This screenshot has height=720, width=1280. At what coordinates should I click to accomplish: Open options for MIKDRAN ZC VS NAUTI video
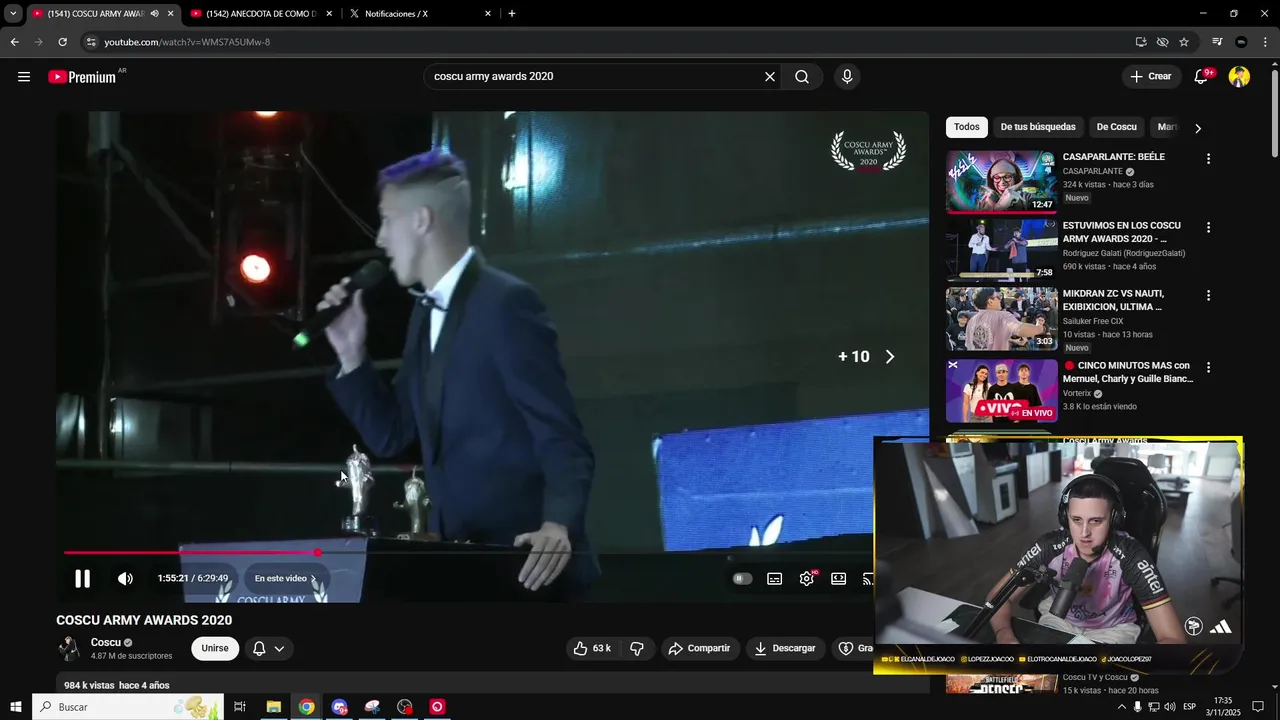click(x=1208, y=296)
